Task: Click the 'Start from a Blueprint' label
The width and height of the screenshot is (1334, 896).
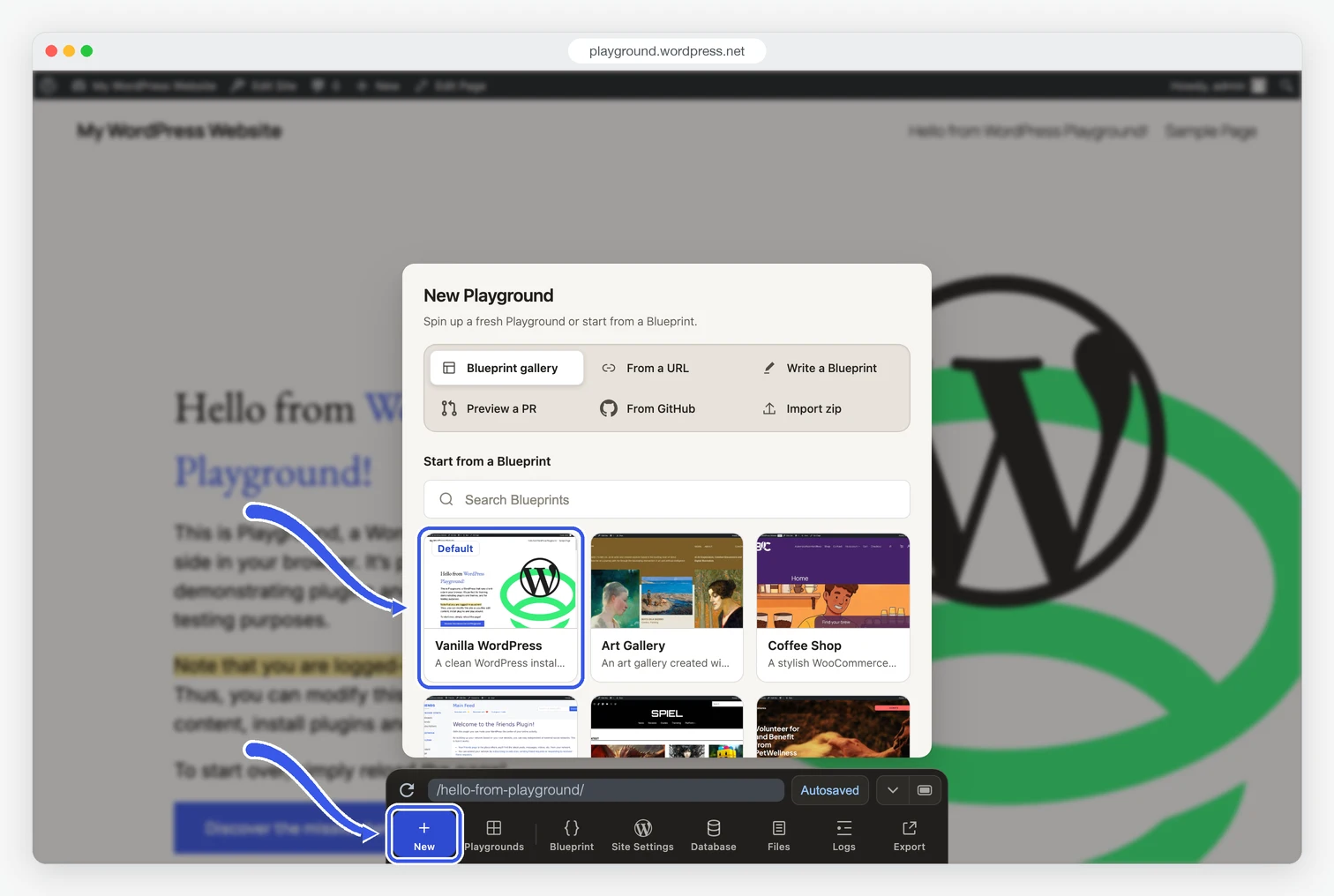Action: (x=487, y=461)
